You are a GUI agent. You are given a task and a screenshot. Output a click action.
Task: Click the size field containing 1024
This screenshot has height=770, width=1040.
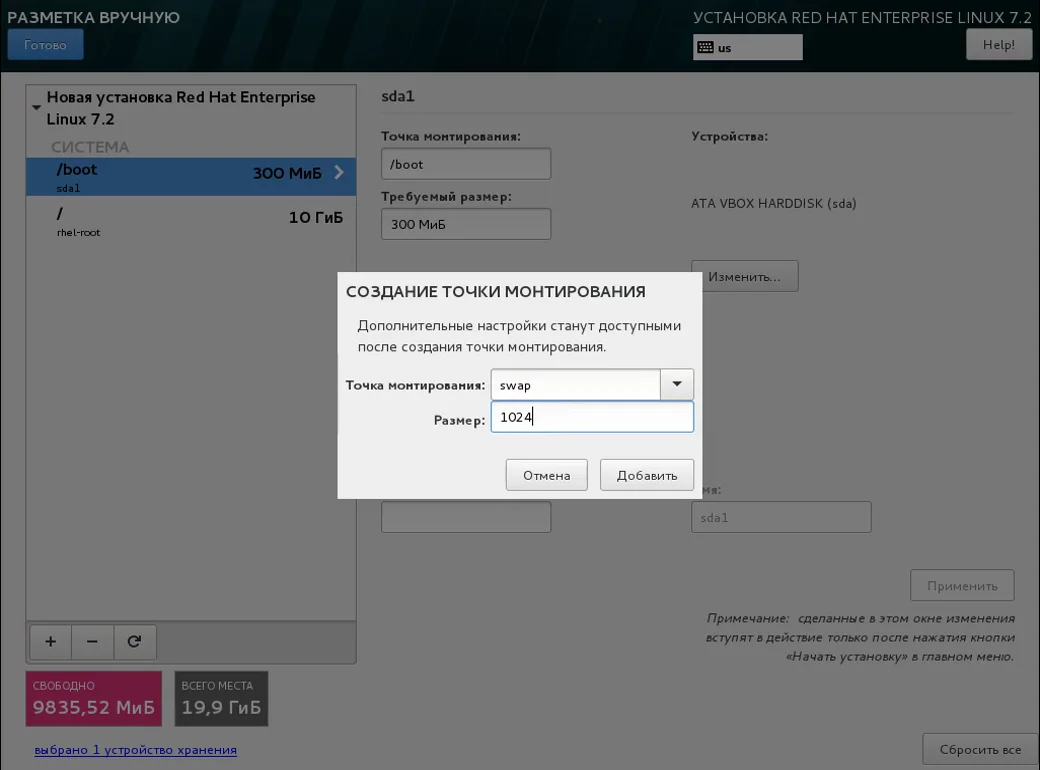click(592, 417)
